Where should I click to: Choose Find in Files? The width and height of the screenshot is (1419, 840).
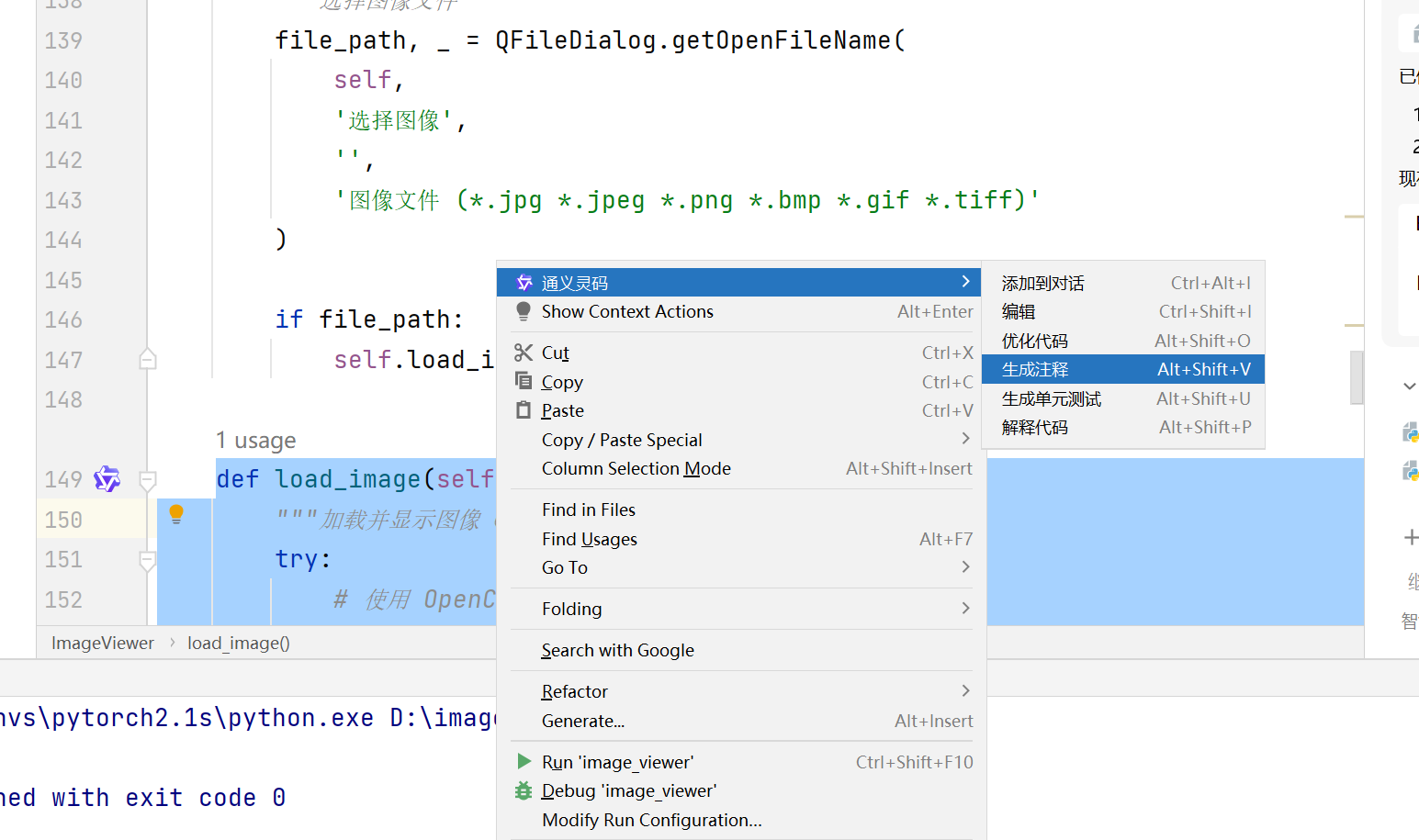741,510
